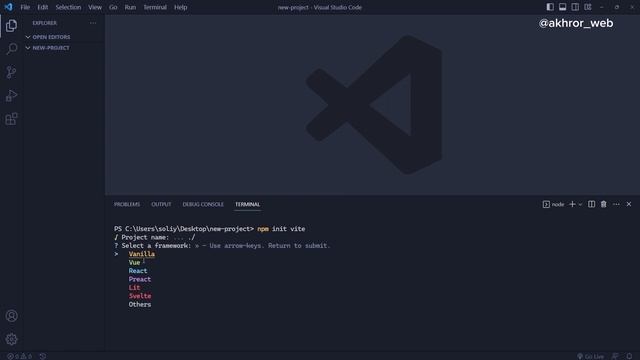Viewport: 640px width, 360px height.
Task: Click the Vanilla framework option
Action: click(142, 254)
